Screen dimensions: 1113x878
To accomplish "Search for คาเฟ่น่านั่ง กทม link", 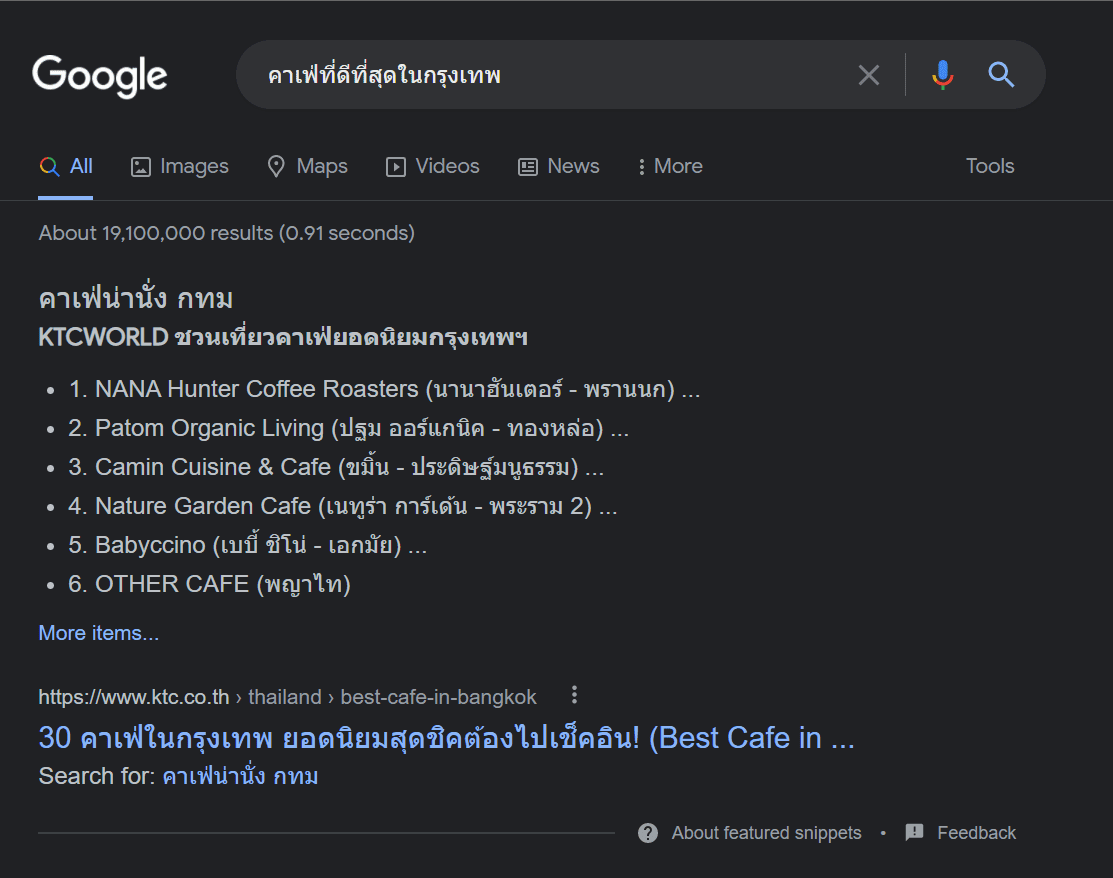I will coord(240,777).
